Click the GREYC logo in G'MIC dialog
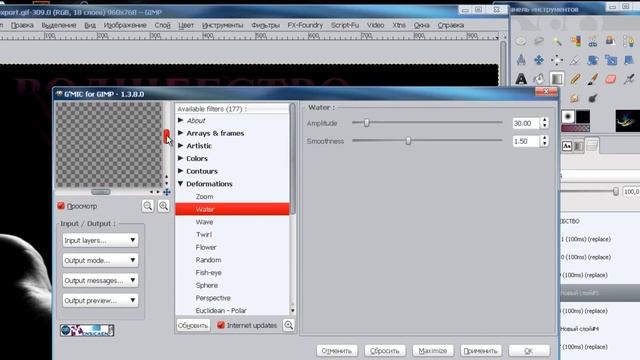This screenshot has width=640, height=360. coord(87,330)
